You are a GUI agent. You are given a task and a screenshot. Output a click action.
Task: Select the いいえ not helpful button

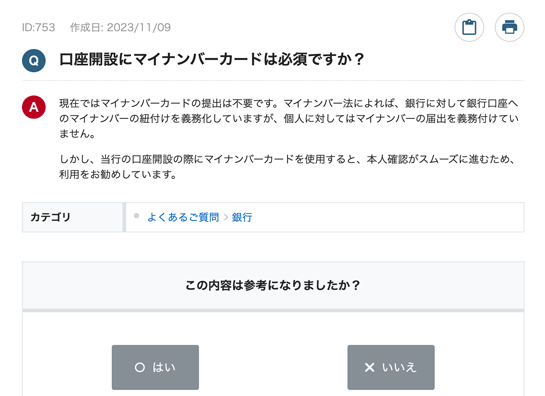(391, 367)
